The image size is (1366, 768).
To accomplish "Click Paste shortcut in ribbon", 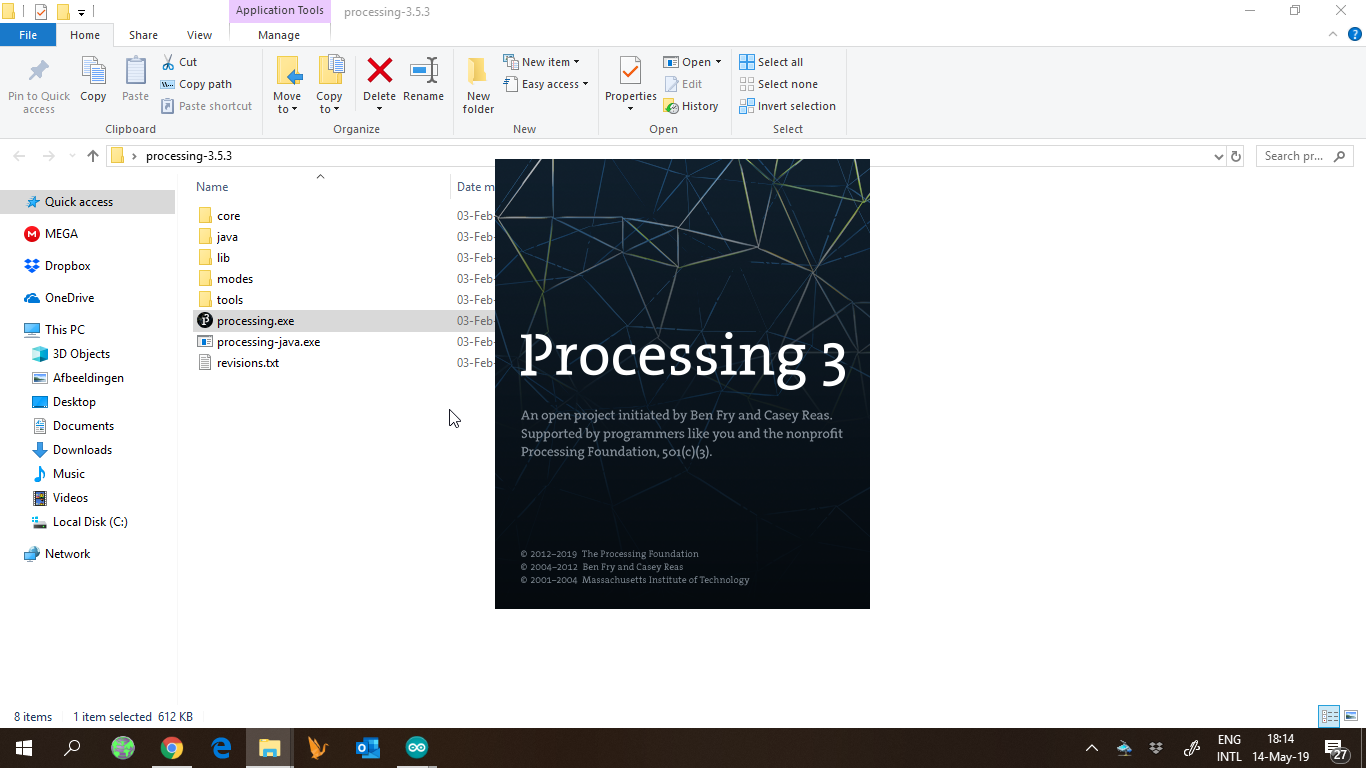I will [206, 106].
